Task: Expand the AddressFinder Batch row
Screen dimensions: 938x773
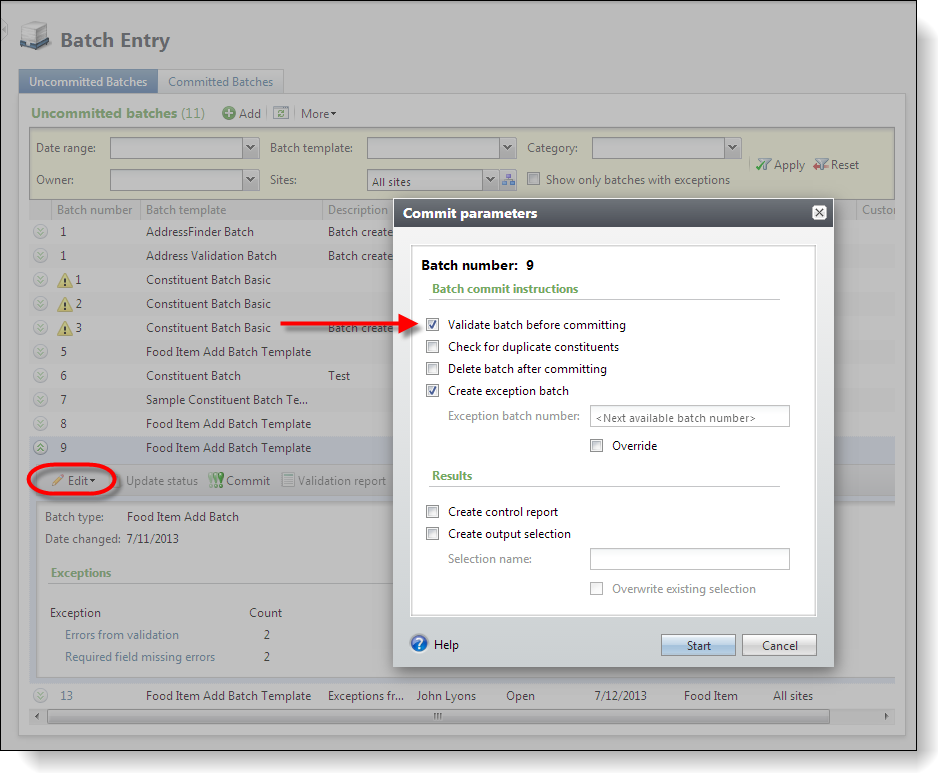Action: point(40,232)
